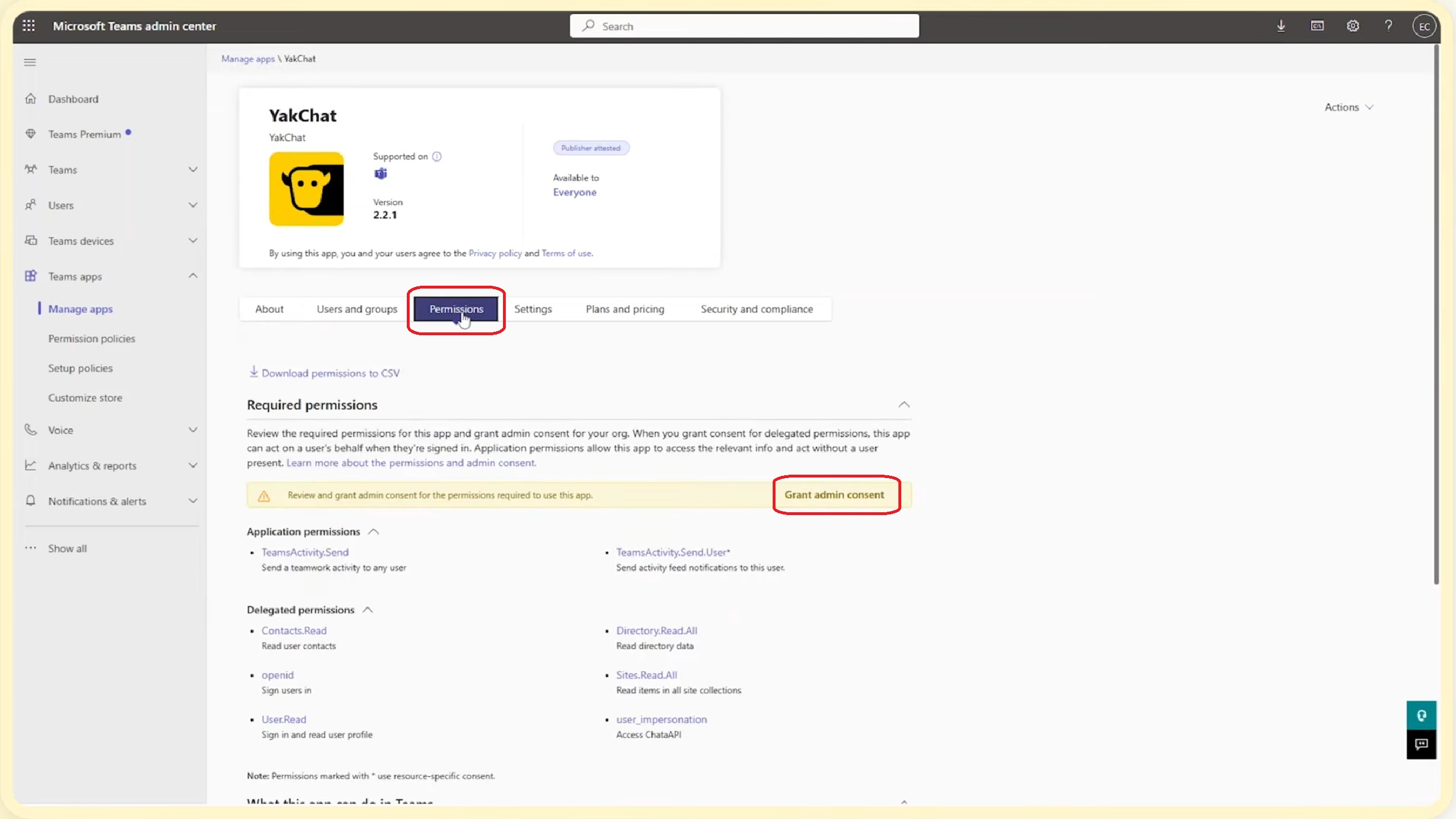Open the app launcher waffle icon
The image size is (1456, 819).
point(28,26)
